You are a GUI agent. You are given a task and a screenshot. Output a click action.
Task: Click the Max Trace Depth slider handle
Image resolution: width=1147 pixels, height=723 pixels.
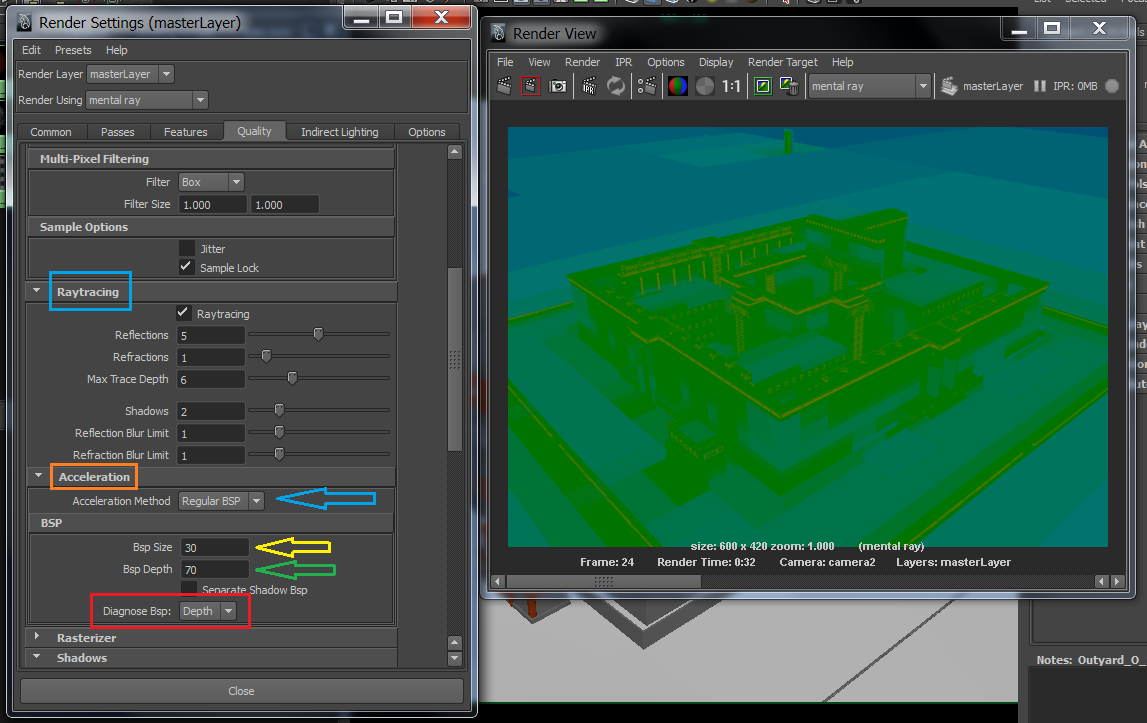point(293,378)
